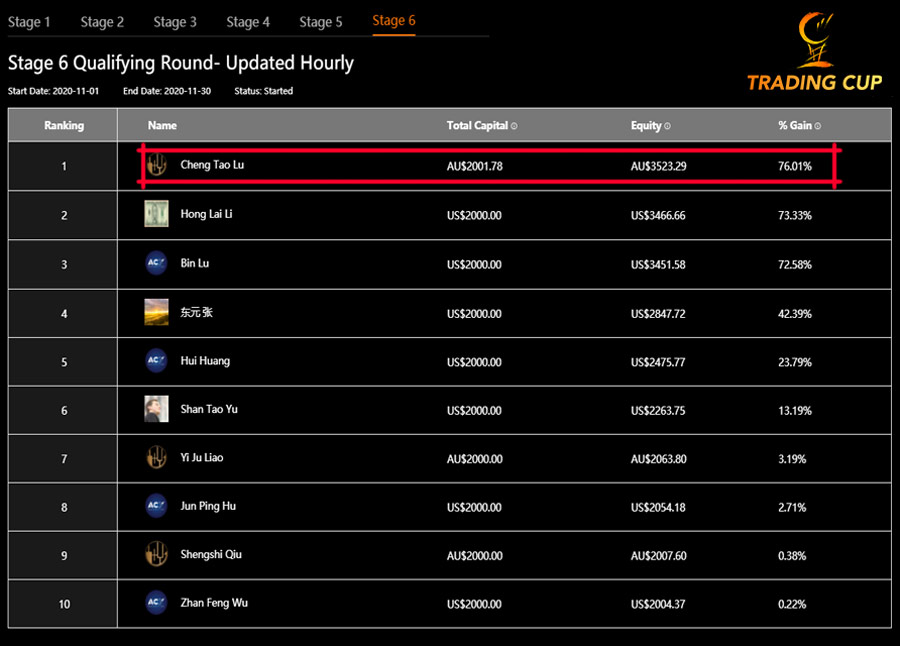Click Shengshi Qiu's trophy avatar icon
Viewport: 900px width, 646px height.
(x=156, y=554)
